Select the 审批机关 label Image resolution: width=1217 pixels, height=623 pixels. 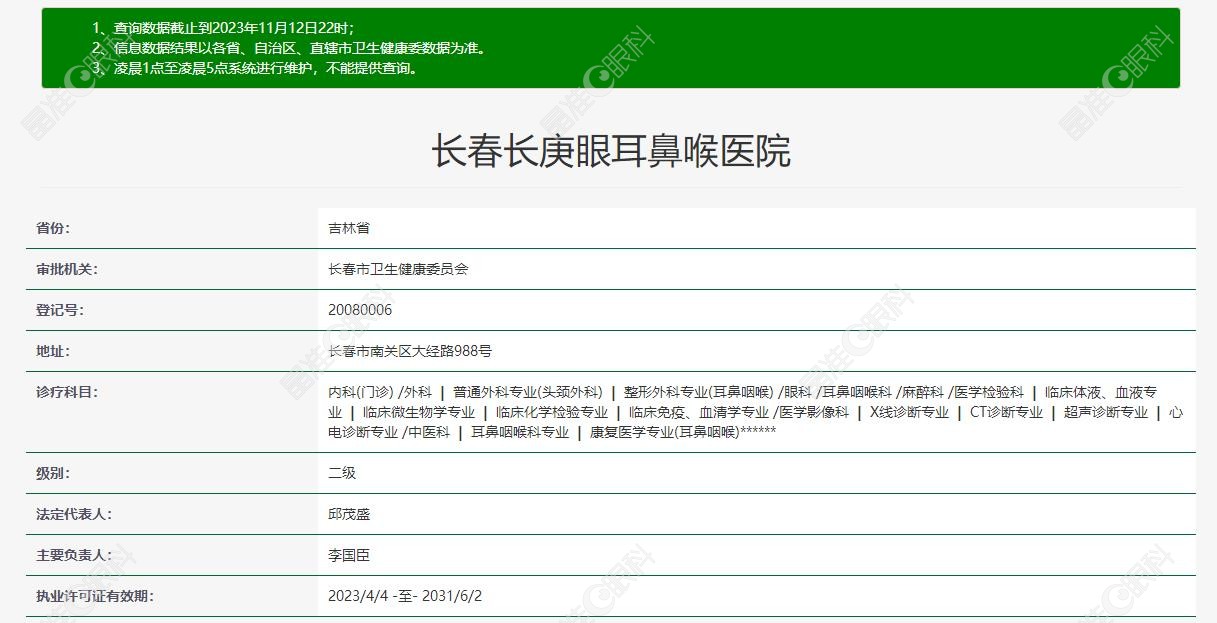pos(67,269)
